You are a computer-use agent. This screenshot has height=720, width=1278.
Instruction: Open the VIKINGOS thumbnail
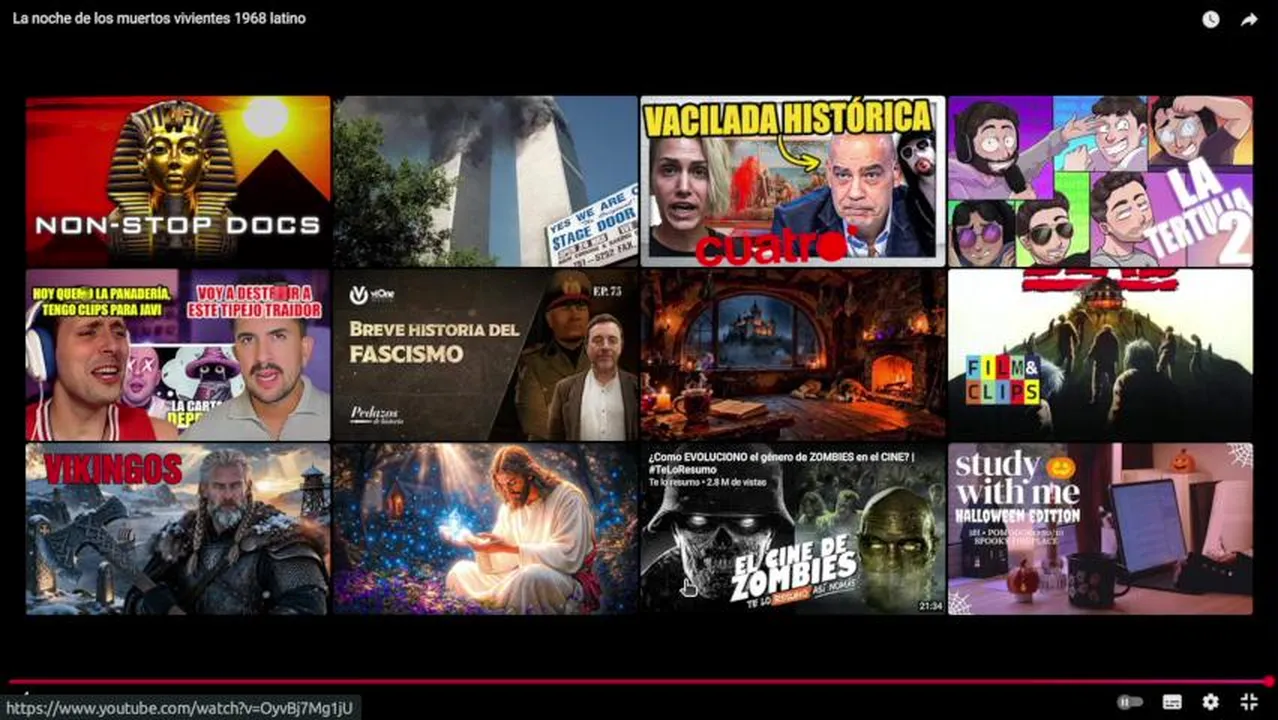(178, 529)
